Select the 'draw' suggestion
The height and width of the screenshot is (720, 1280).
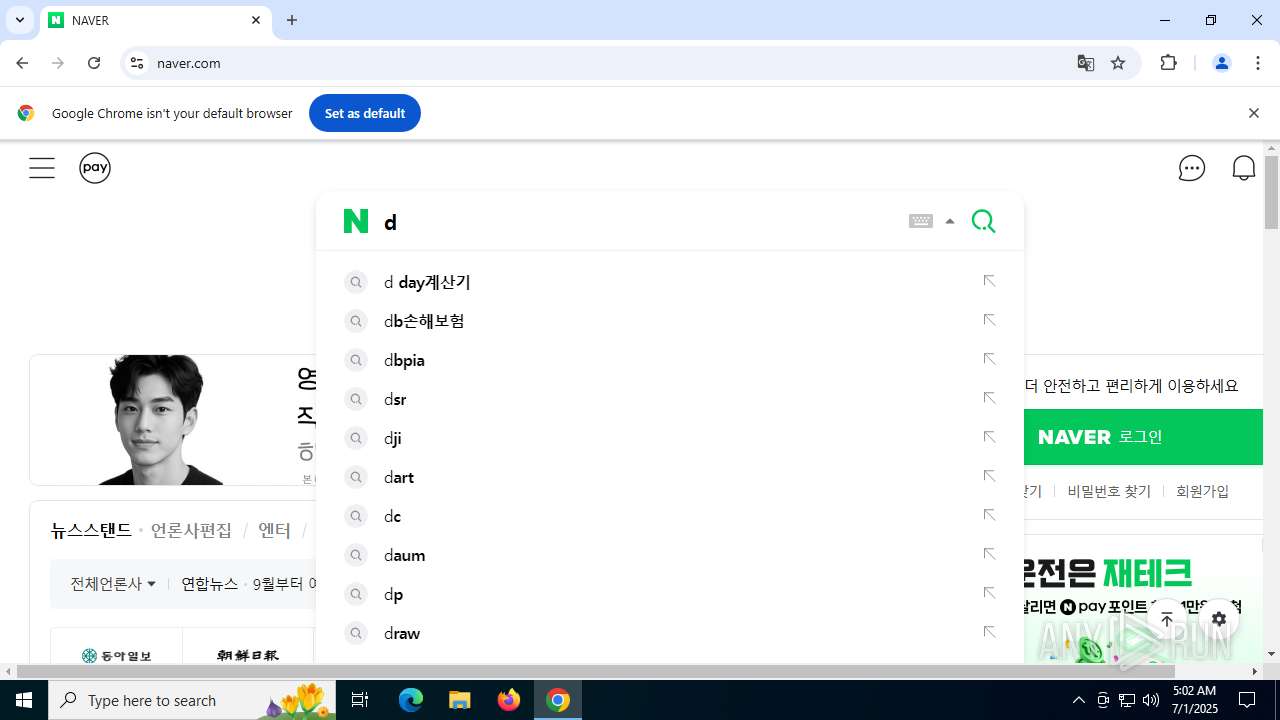(402, 633)
